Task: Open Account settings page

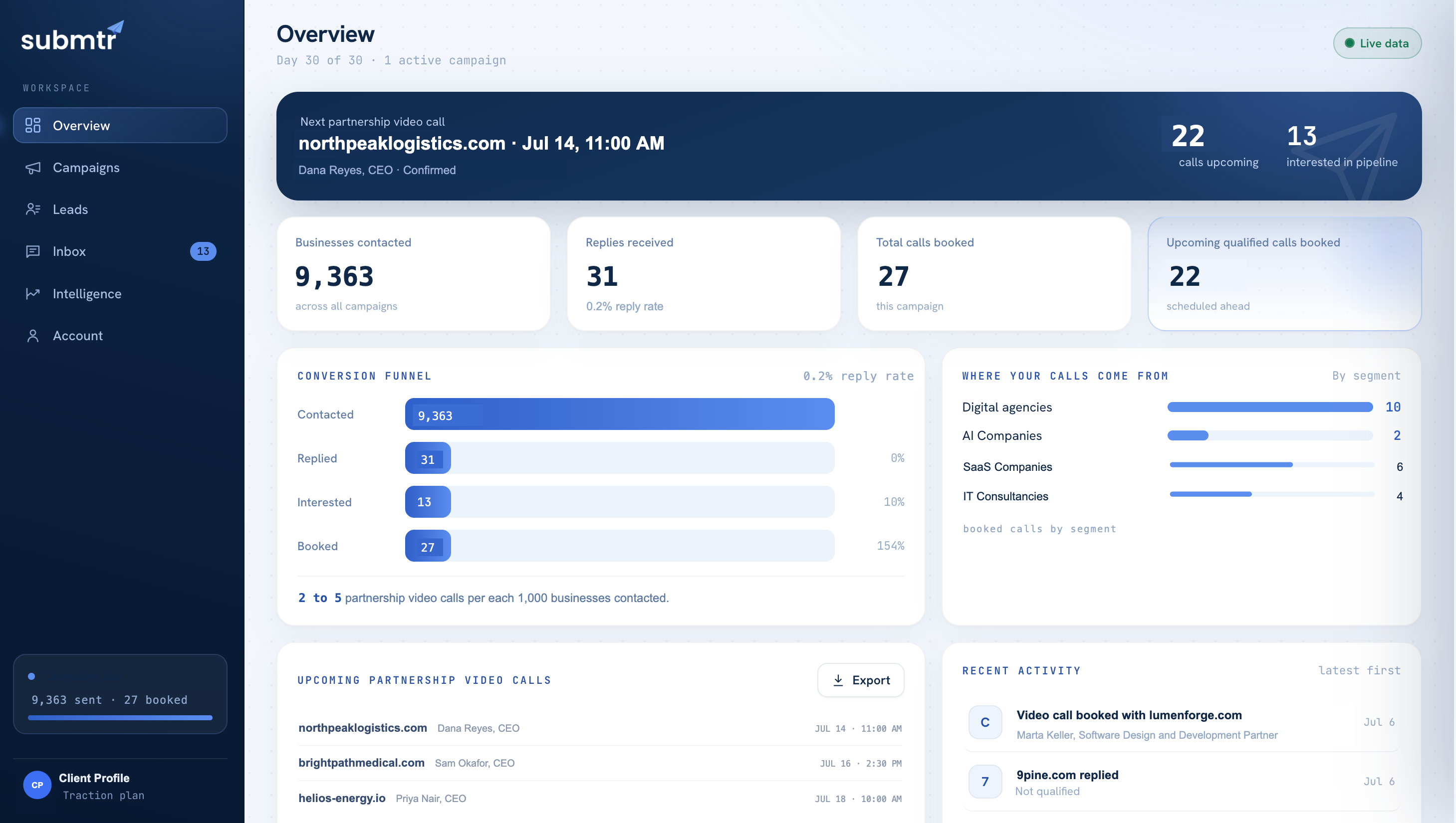Action: coord(120,336)
